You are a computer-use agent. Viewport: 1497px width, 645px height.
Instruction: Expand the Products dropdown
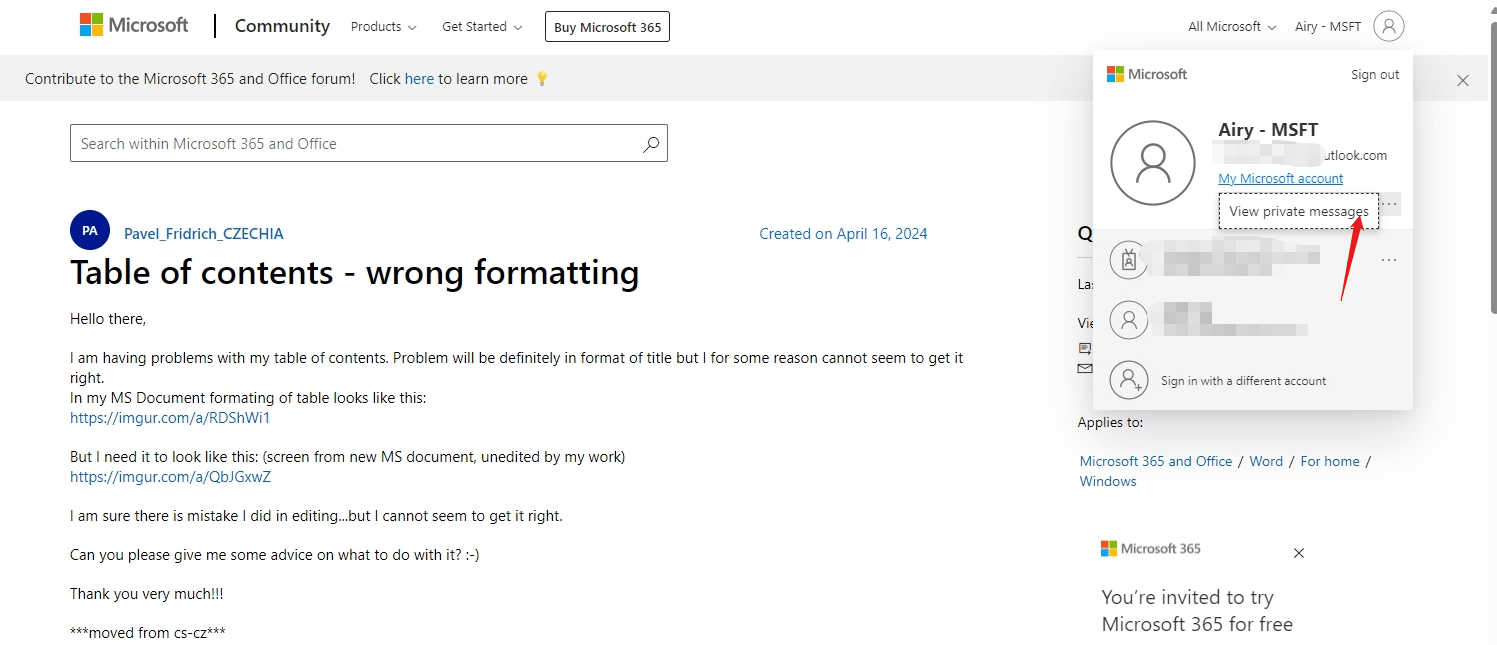coord(383,27)
